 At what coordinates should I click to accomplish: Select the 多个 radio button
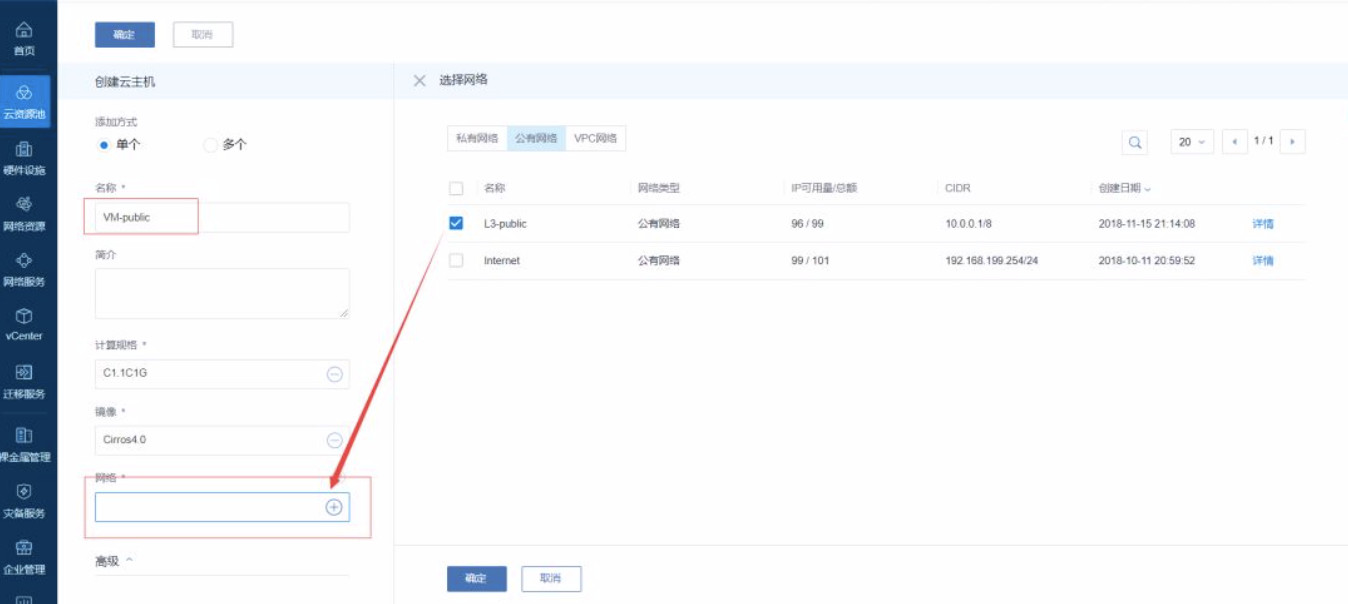pos(210,145)
